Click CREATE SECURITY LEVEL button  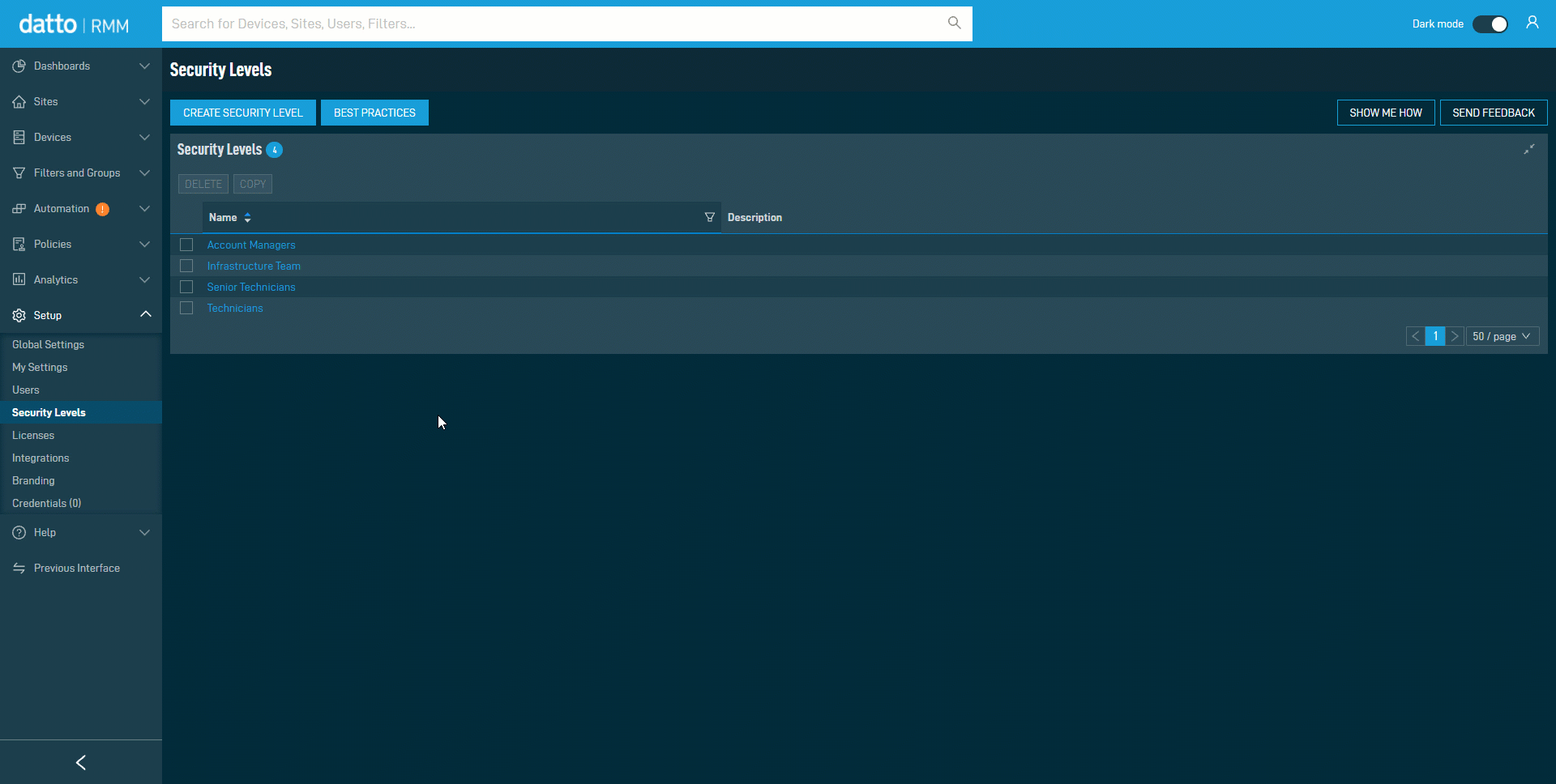coord(243,113)
